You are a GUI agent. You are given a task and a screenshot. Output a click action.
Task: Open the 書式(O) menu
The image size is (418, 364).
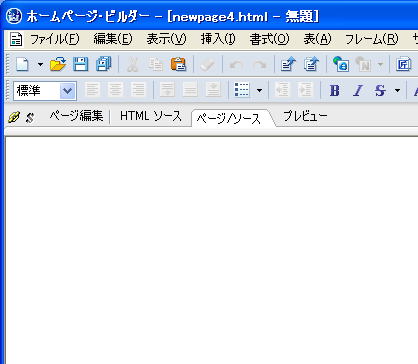click(269, 39)
